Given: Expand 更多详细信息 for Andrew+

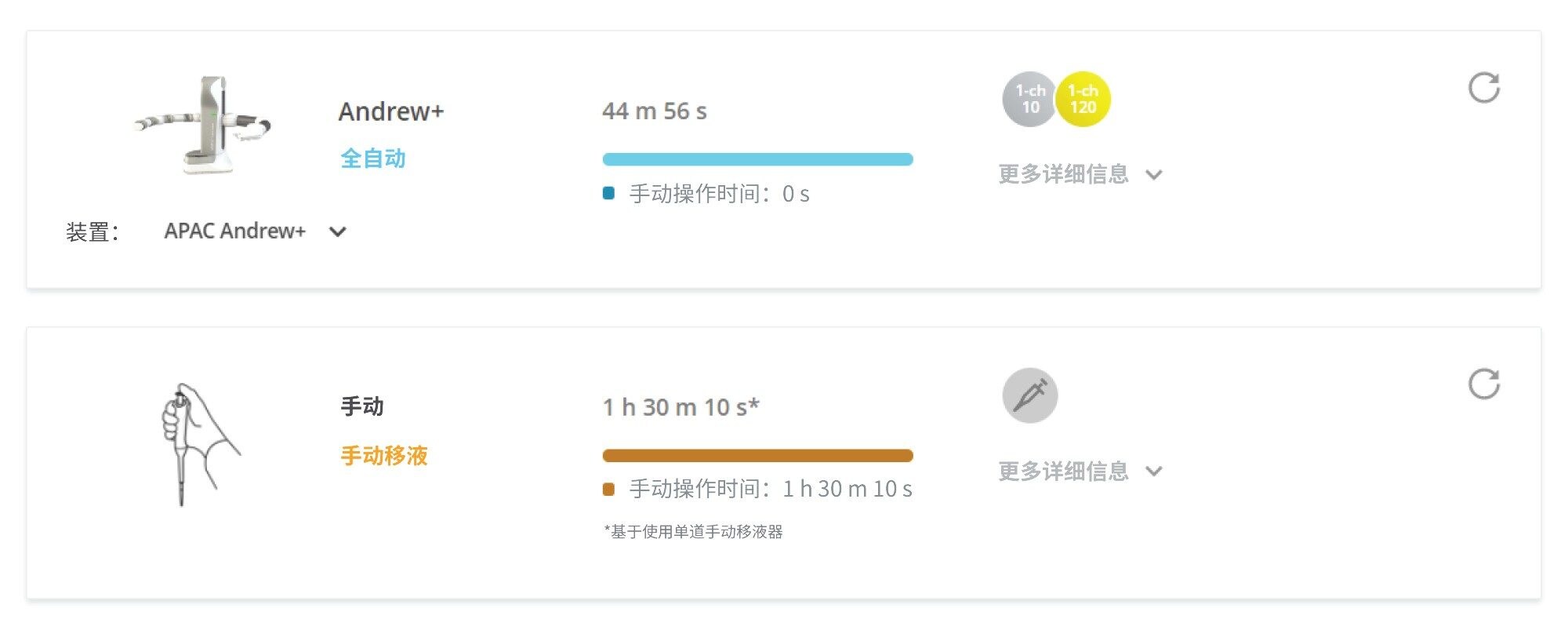Looking at the screenshot, I should point(1080,174).
